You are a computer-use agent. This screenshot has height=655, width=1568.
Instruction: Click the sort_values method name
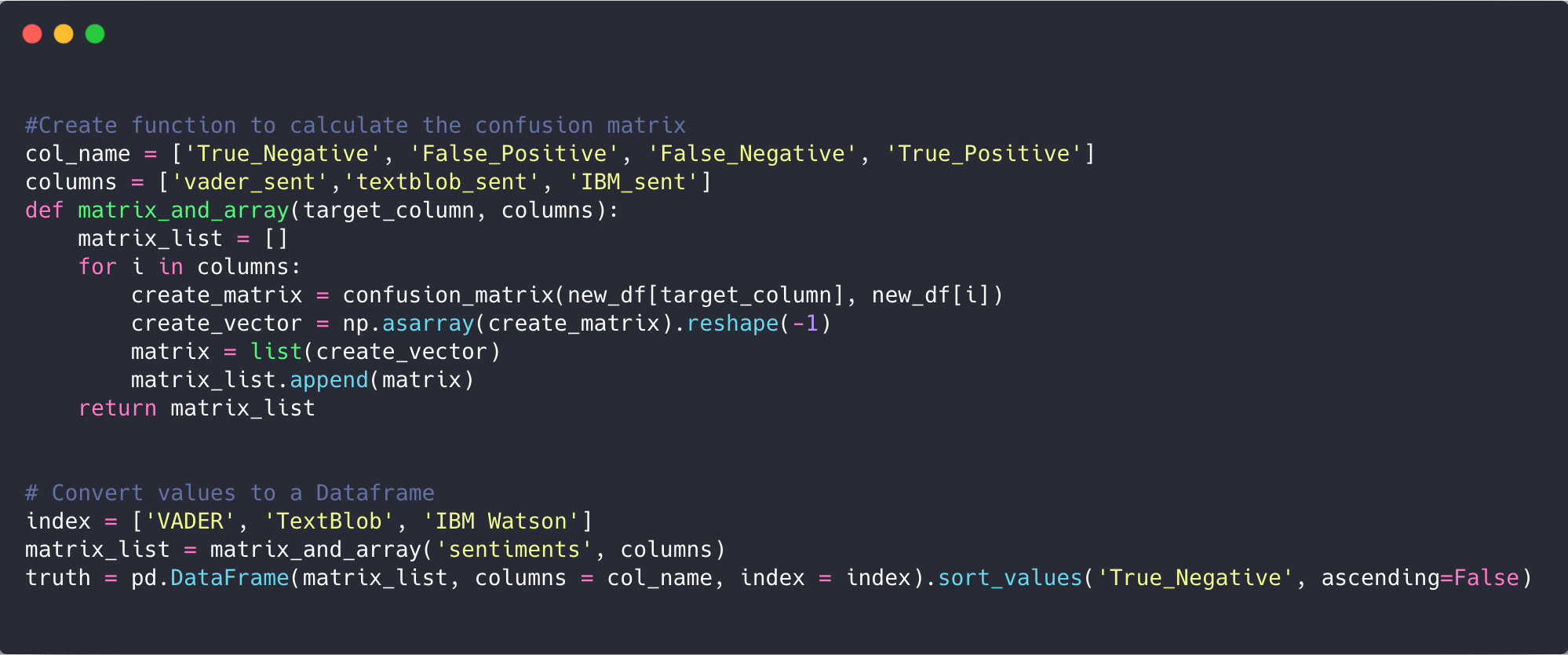pos(1010,578)
